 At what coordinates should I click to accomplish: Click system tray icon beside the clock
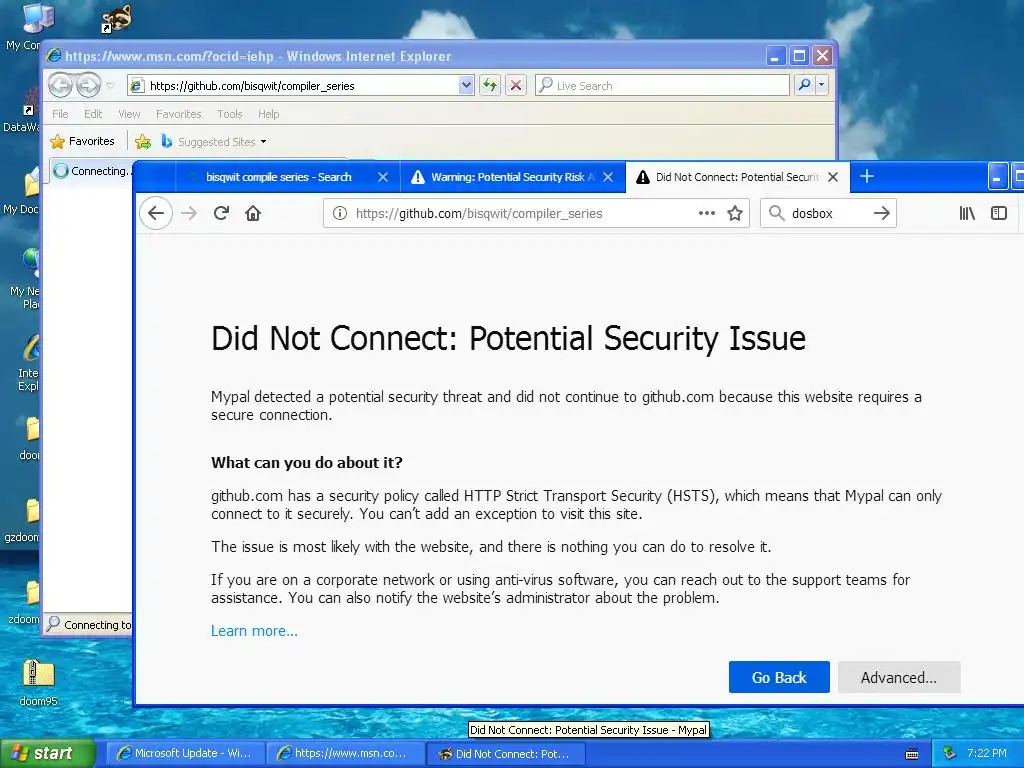[x=949, y=753]
